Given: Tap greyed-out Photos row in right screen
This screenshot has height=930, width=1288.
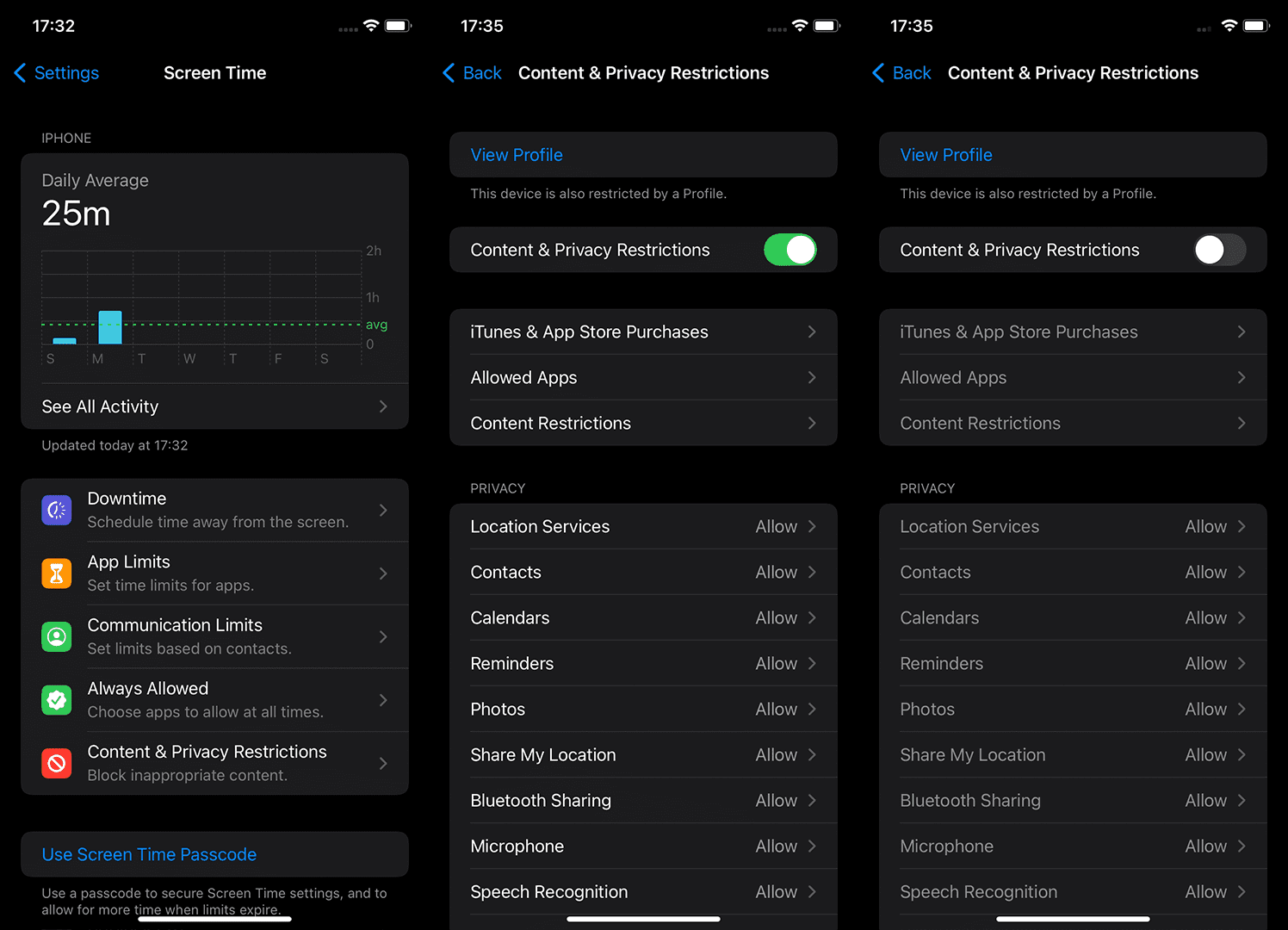Looking at the screenshot, I should tap(1073, 709).
